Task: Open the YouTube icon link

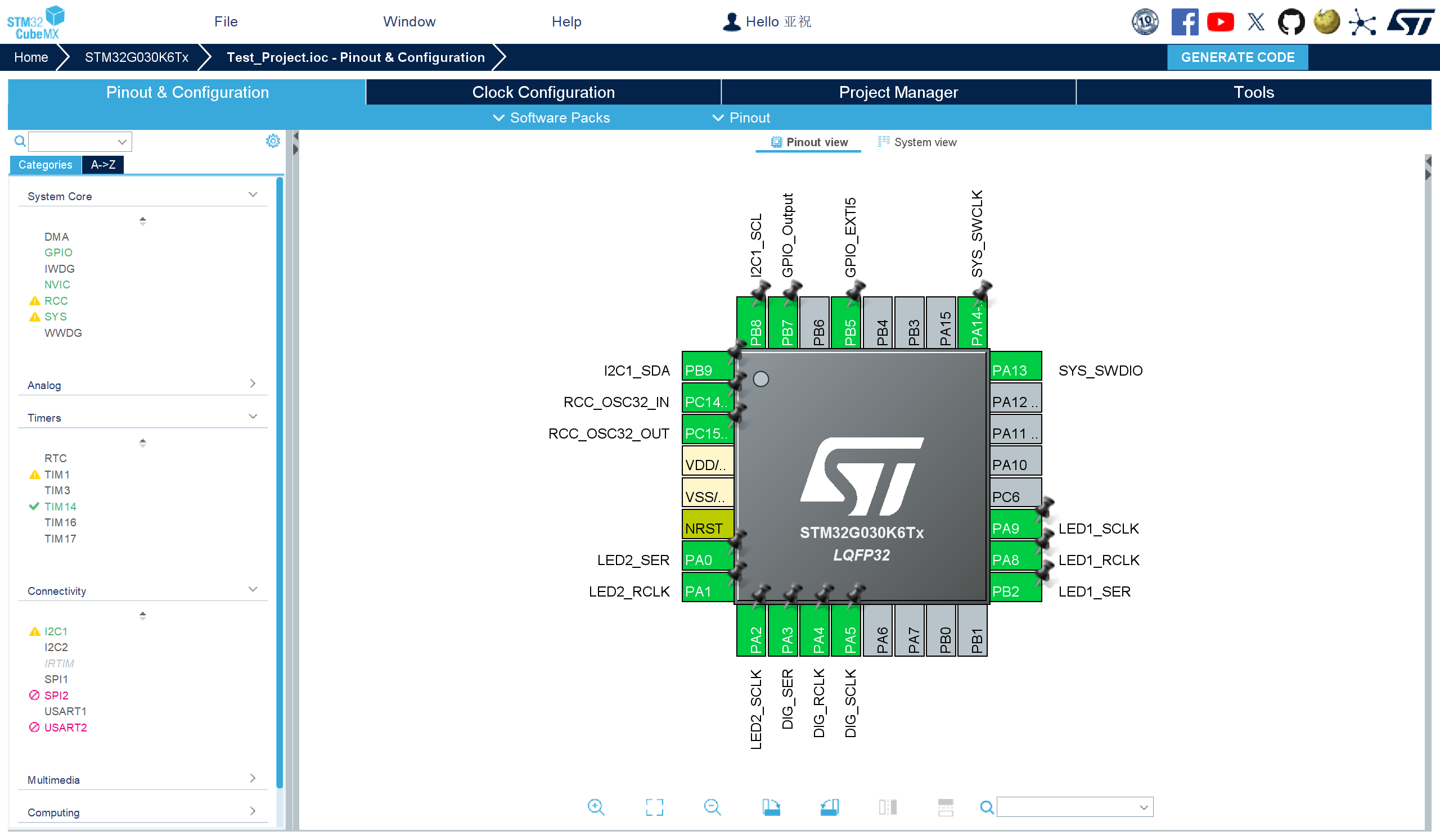Action: [1220, 22]
